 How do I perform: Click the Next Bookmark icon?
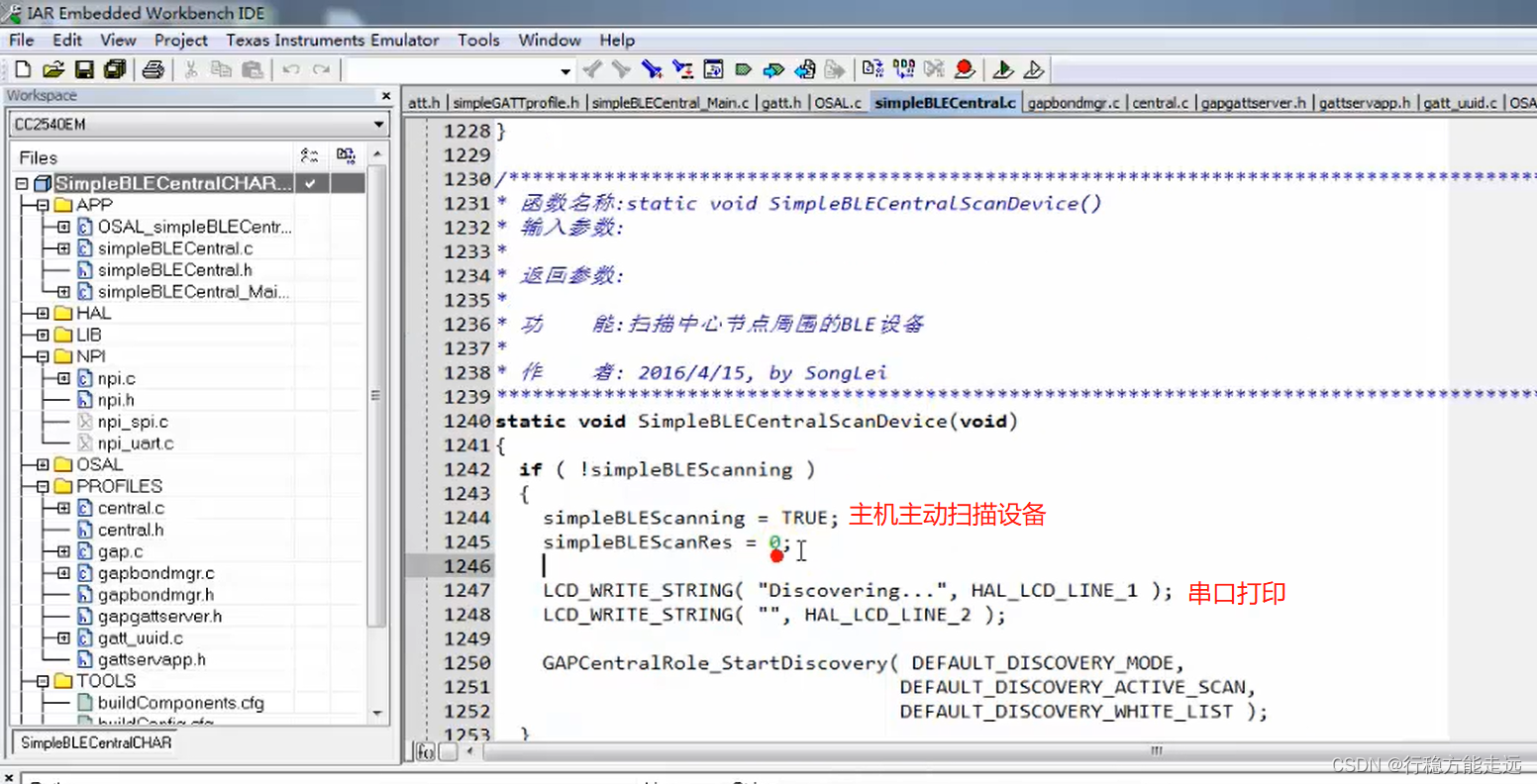(x=773, y=69)
